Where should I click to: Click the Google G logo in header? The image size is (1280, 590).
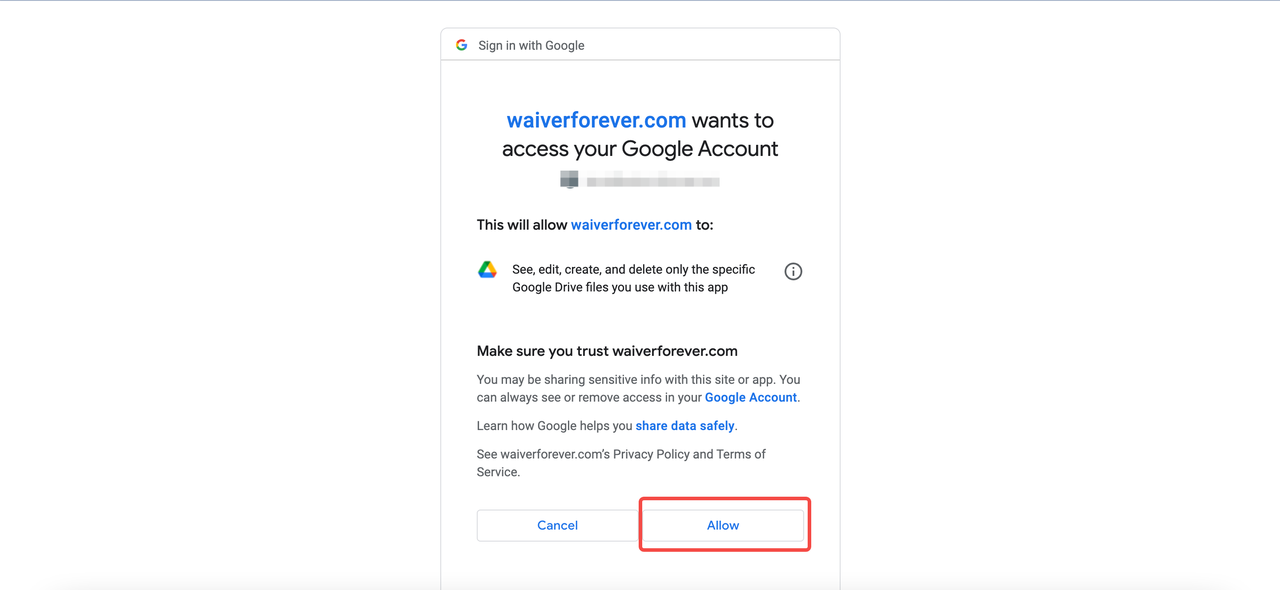click(x=461, y=45)
